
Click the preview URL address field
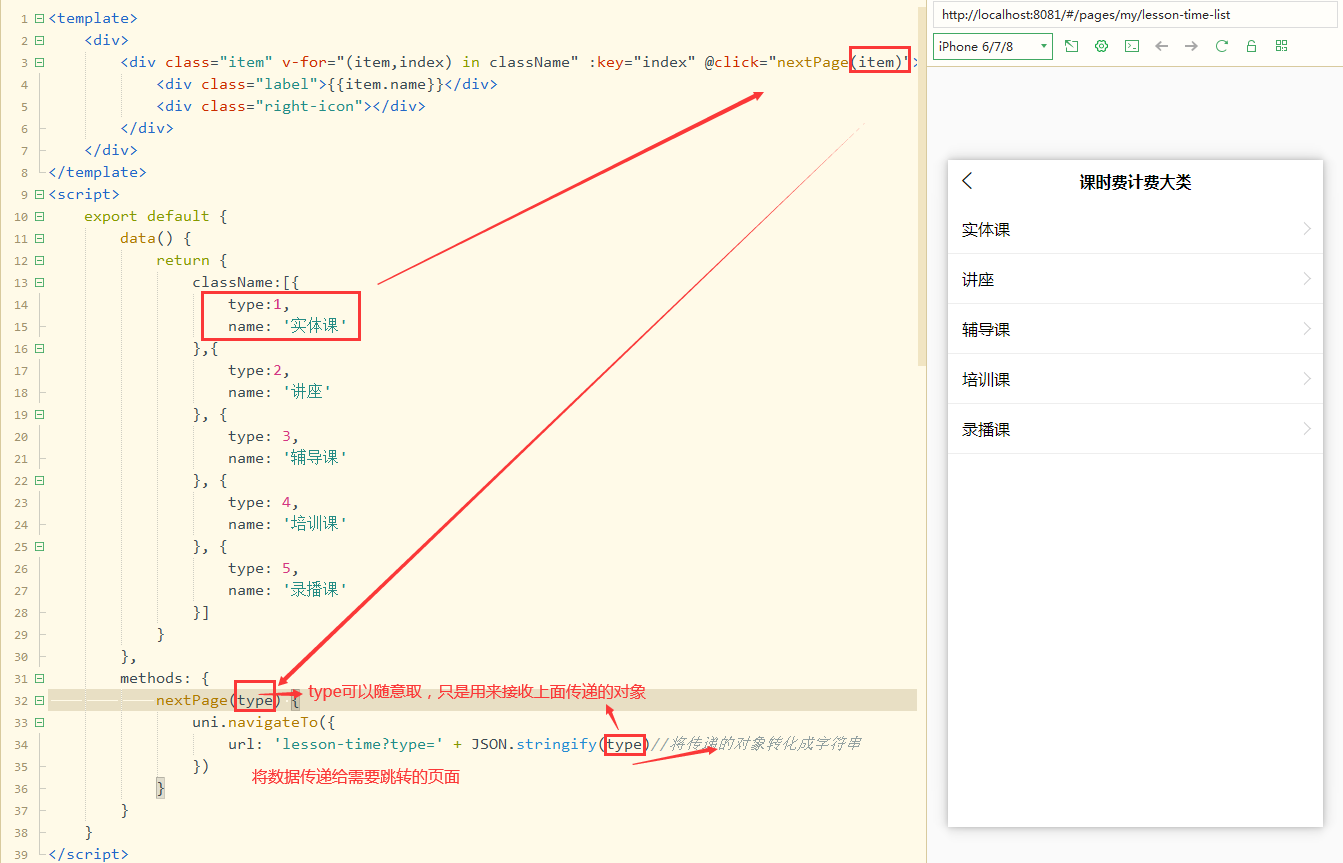(1135, 15)
